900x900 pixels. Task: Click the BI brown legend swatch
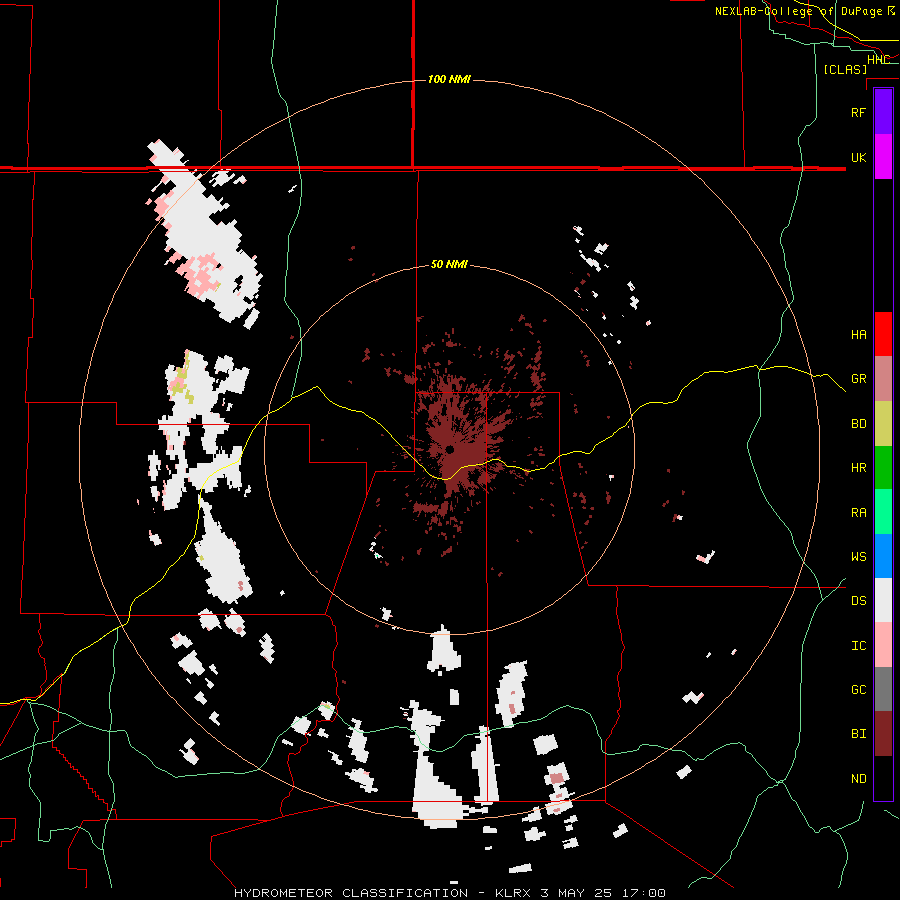point(883,734)
